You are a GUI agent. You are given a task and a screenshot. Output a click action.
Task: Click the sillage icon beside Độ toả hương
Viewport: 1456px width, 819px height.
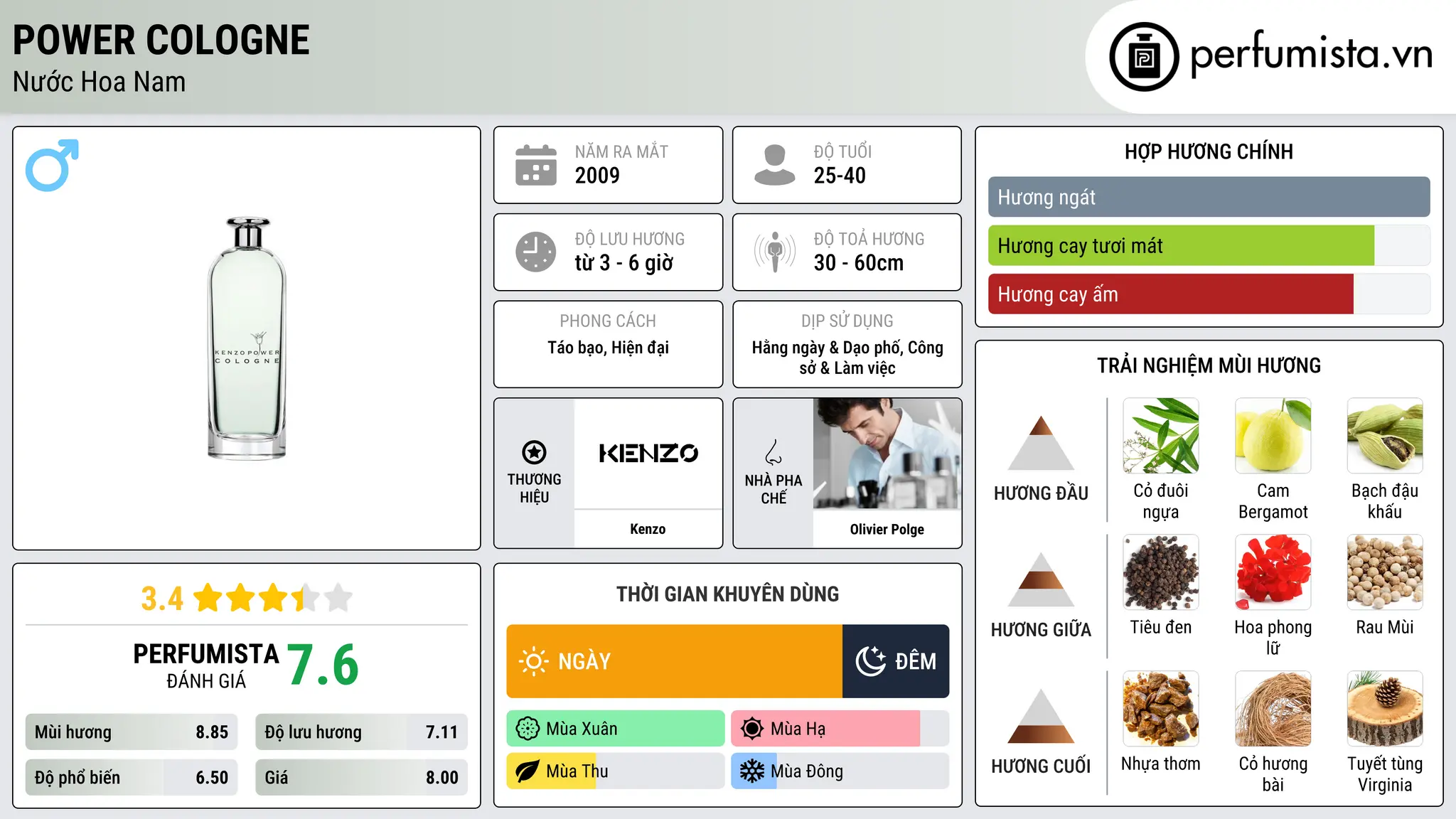click(x=775, y=252)
